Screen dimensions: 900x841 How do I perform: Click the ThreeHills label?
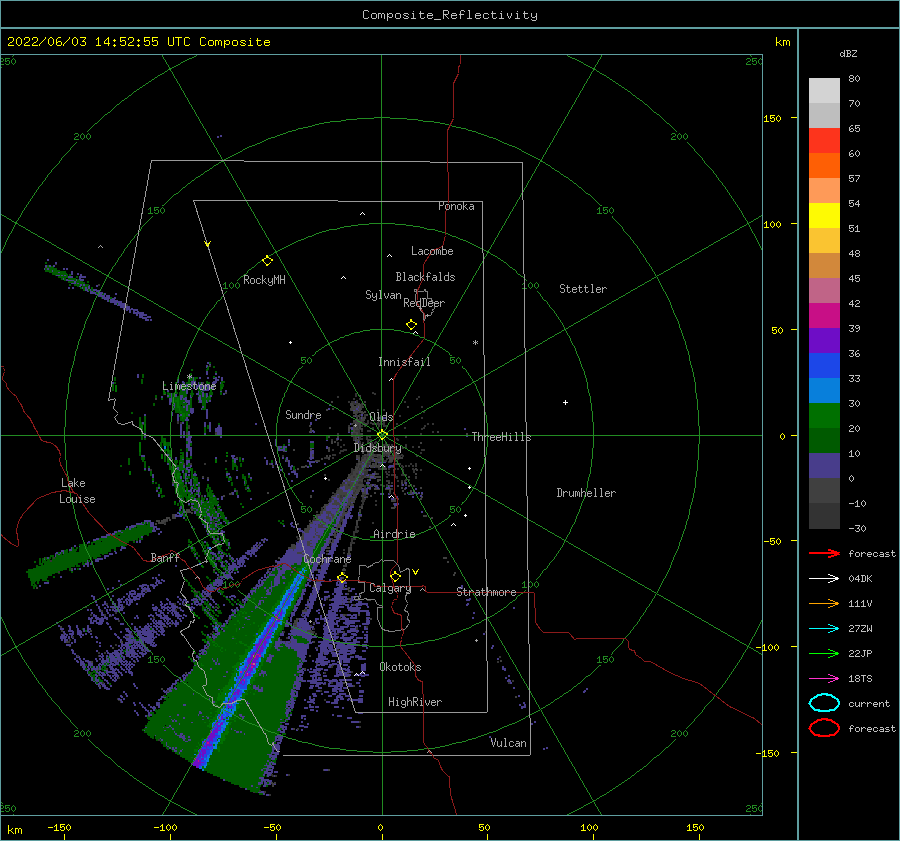501,437
